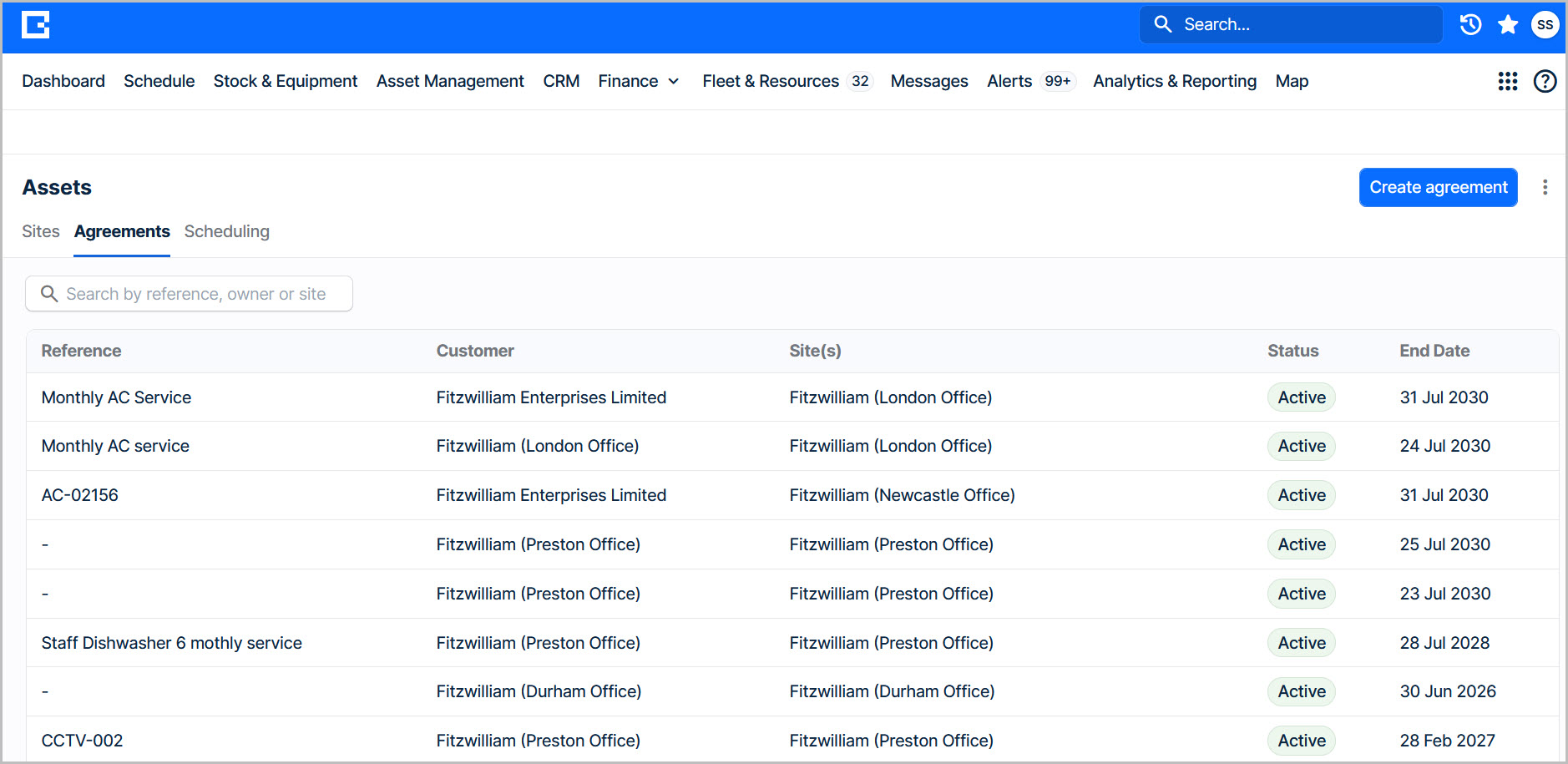Open the Map page
Image resolution: width=1568 pixels, height=764 pixels.
pyautogui.click(x=1292, y=81)
